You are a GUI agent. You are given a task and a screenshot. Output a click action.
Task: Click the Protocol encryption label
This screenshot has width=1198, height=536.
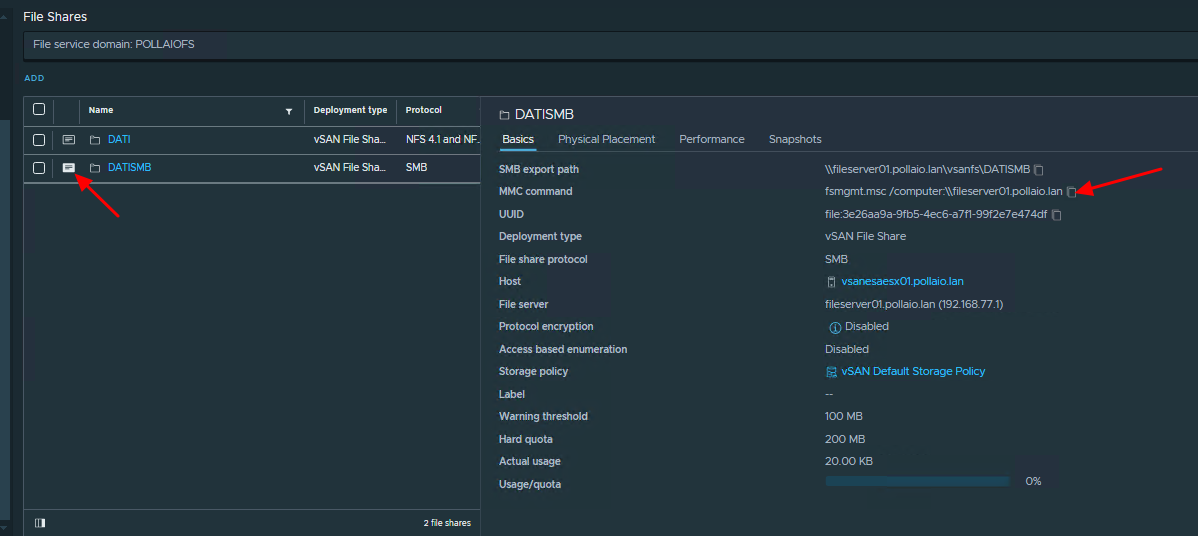[x=546, y=326]
